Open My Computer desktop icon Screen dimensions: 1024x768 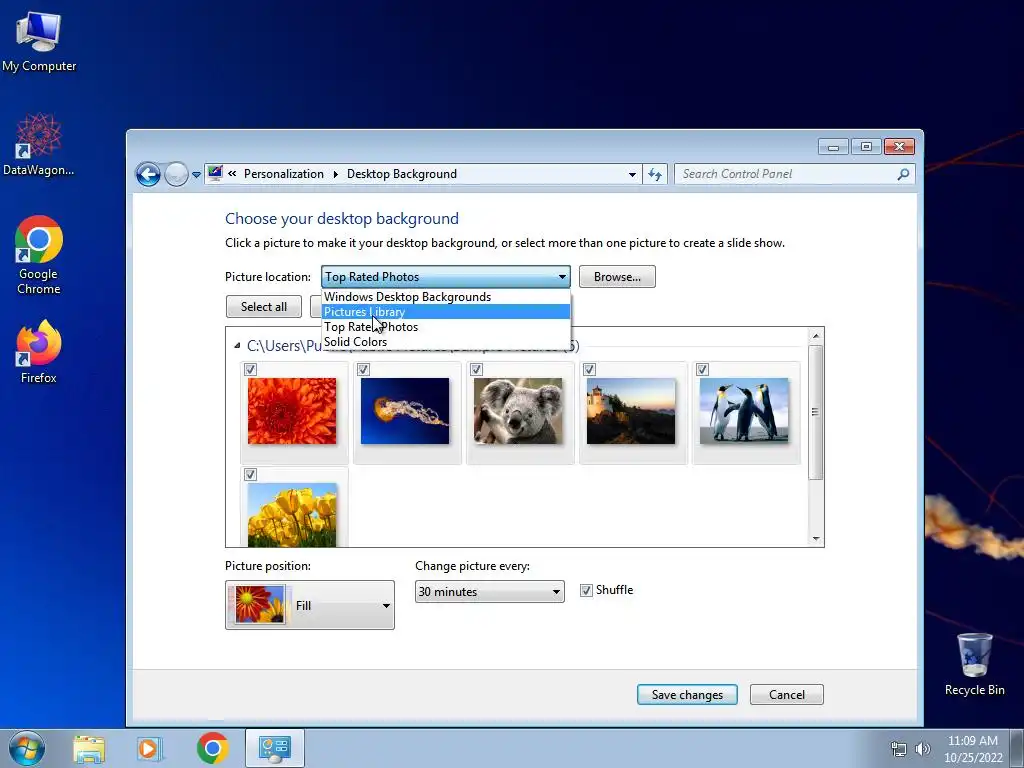pyautogui.click(x=39, y=42)
